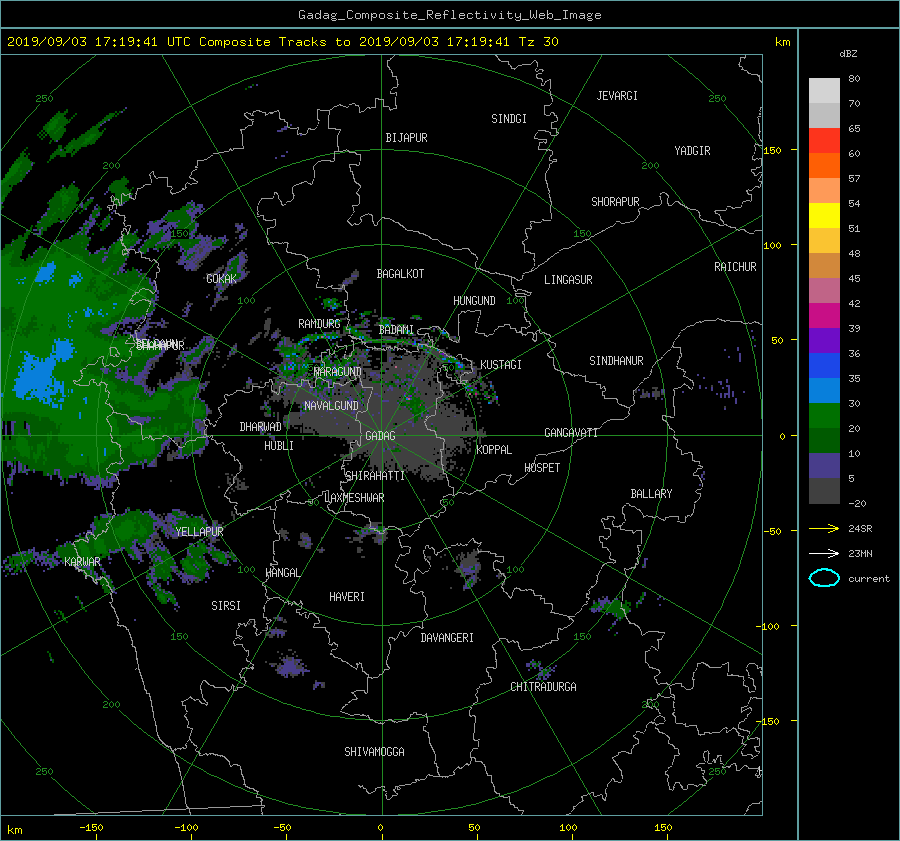The width and height of the screenshot is (900, 841).
Task: Click the 0 tick on bottom axis
Action: tap(380, 828)
